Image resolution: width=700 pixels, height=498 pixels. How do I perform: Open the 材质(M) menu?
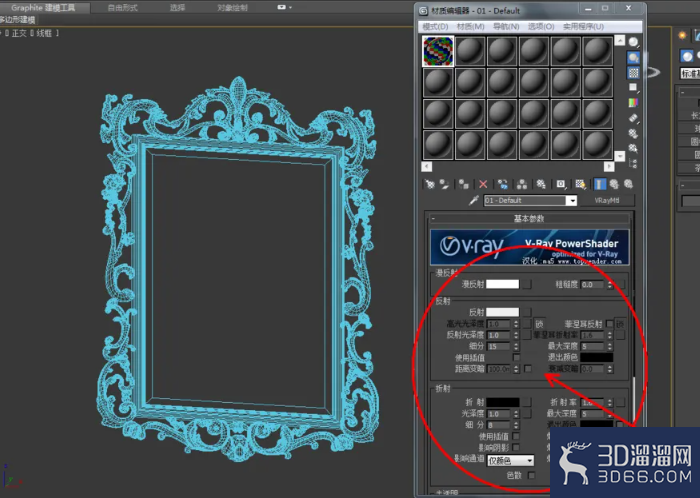pos(471,27)
